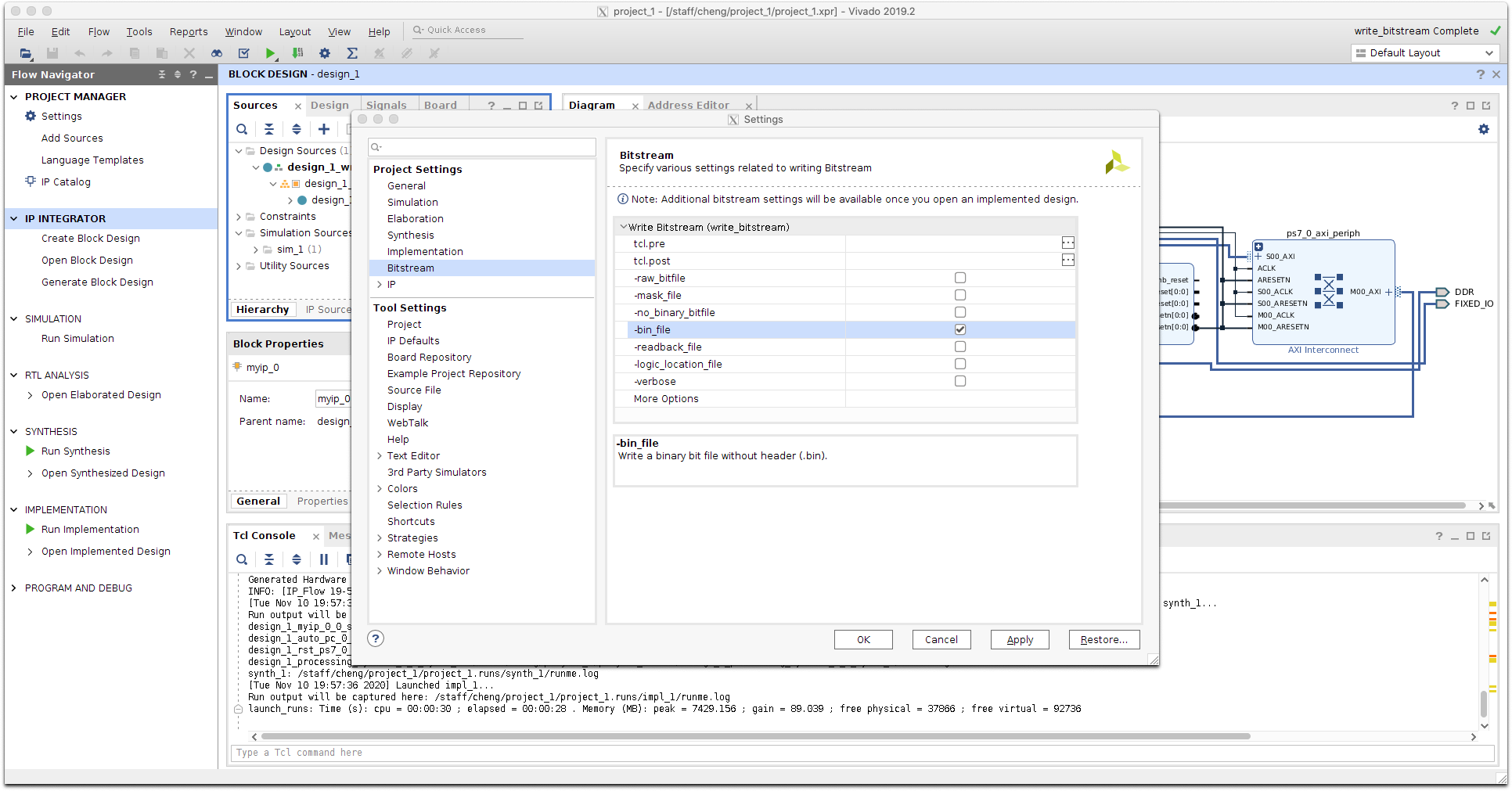Select Synthesis in Project Settings
This screenshot has width=1512, height=791.
[x=410, y=235]
